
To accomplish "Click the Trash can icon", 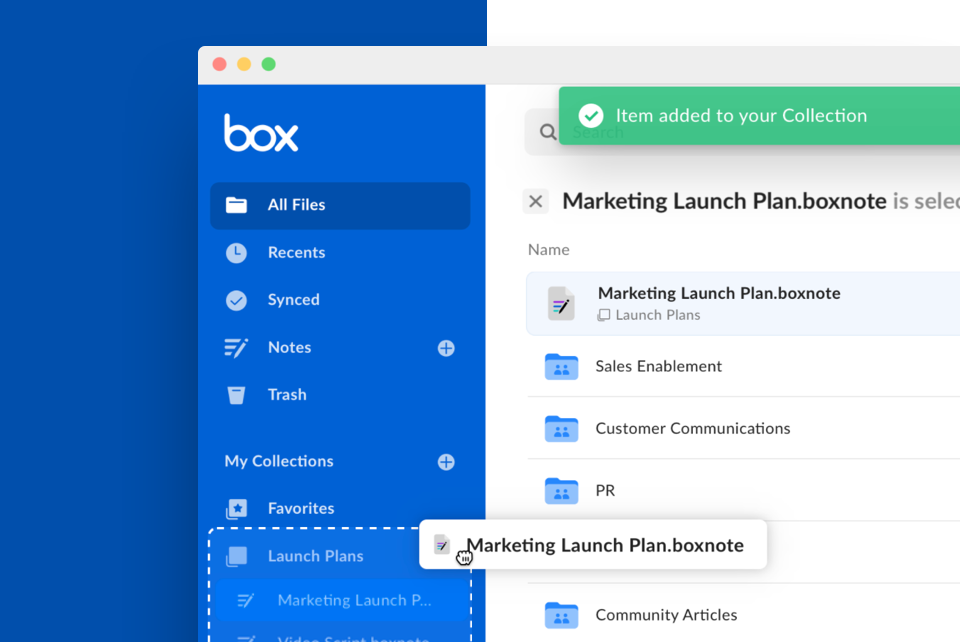I will coord(236,394).
